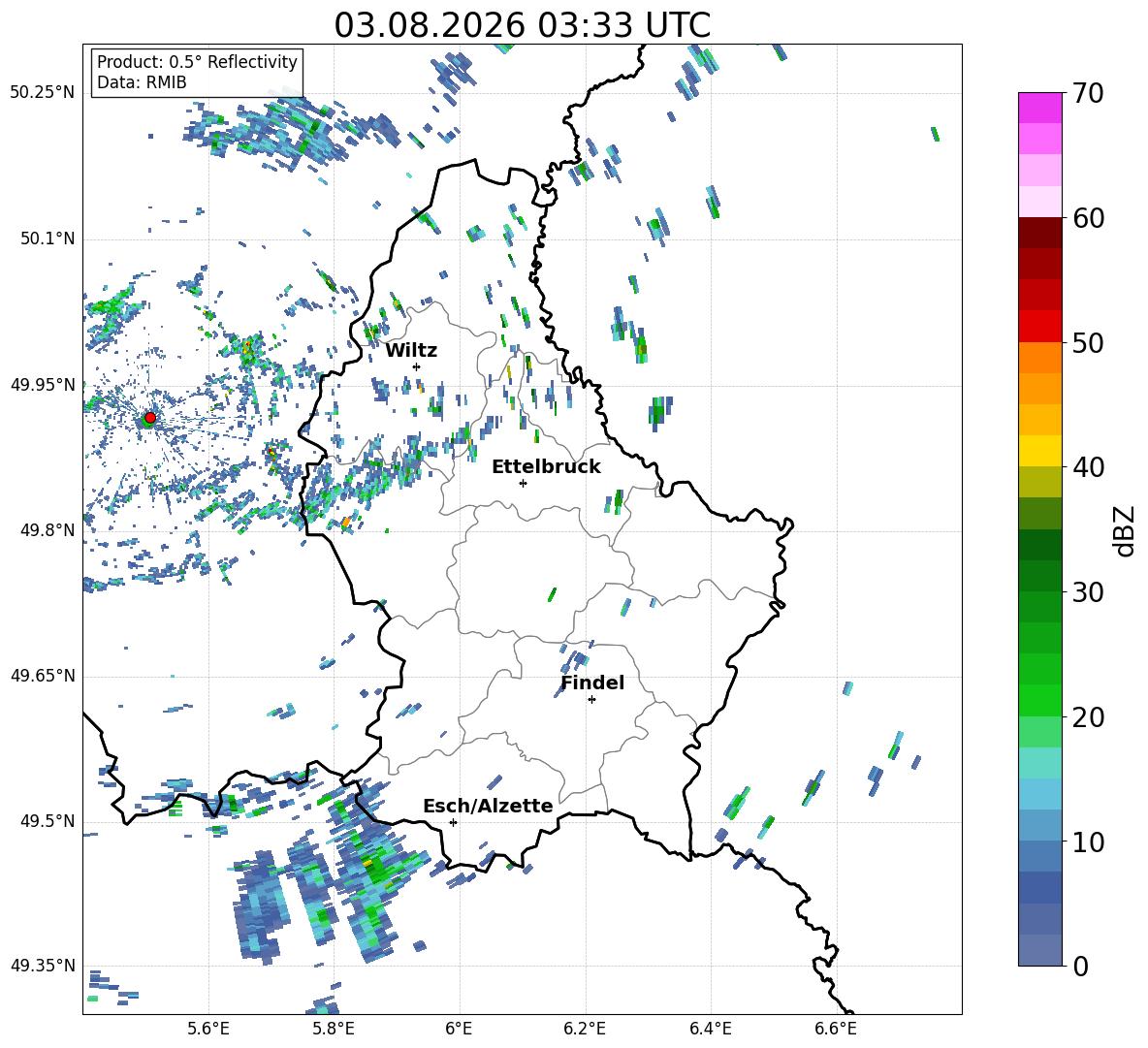The image size is (1148, 1048).
Task: Click the dark green 30 dBZ colorbar segment
Action: point(1039,576)
